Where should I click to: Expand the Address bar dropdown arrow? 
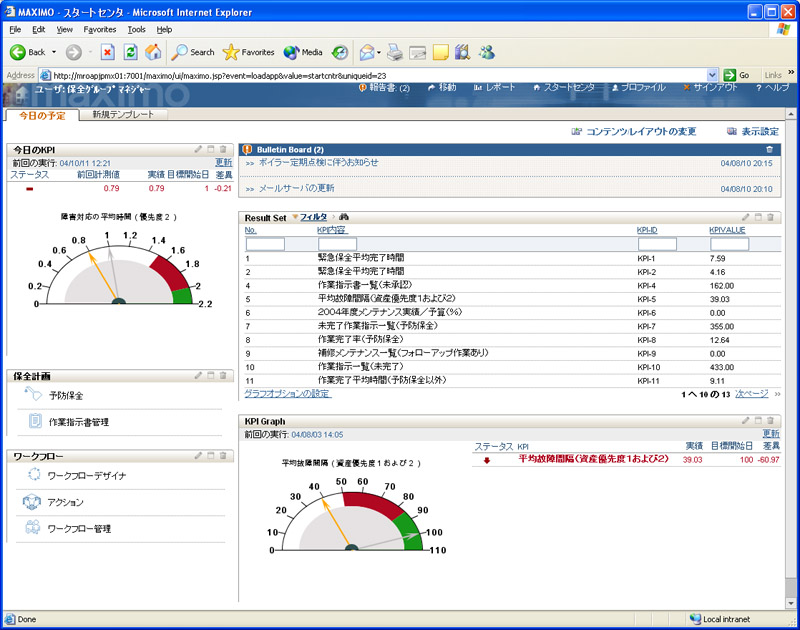click(x=712, y=75)
